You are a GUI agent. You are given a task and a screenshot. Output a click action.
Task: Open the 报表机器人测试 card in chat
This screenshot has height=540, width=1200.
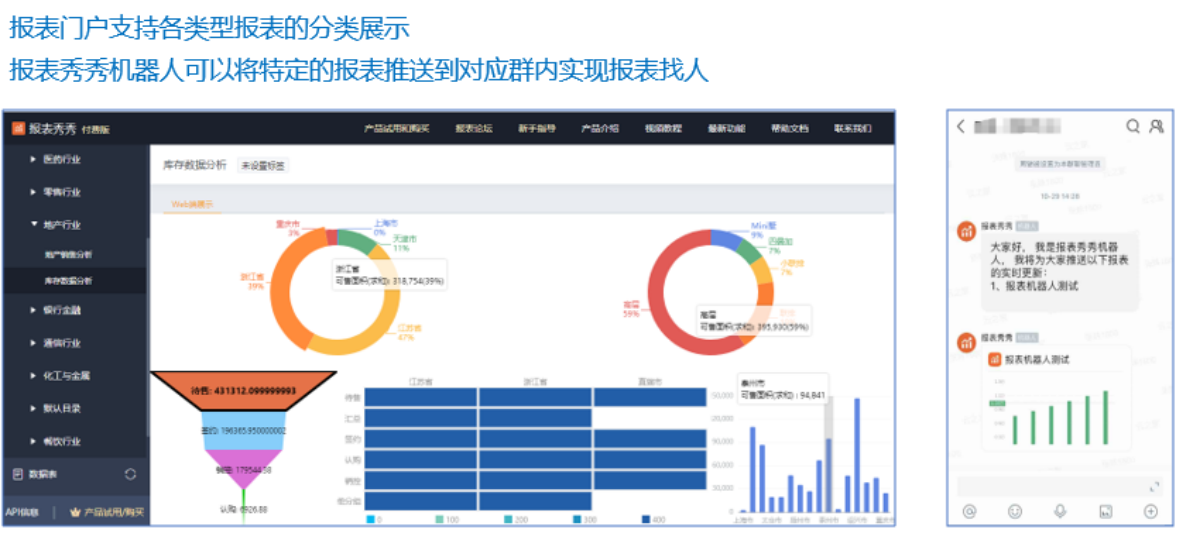1056,398
